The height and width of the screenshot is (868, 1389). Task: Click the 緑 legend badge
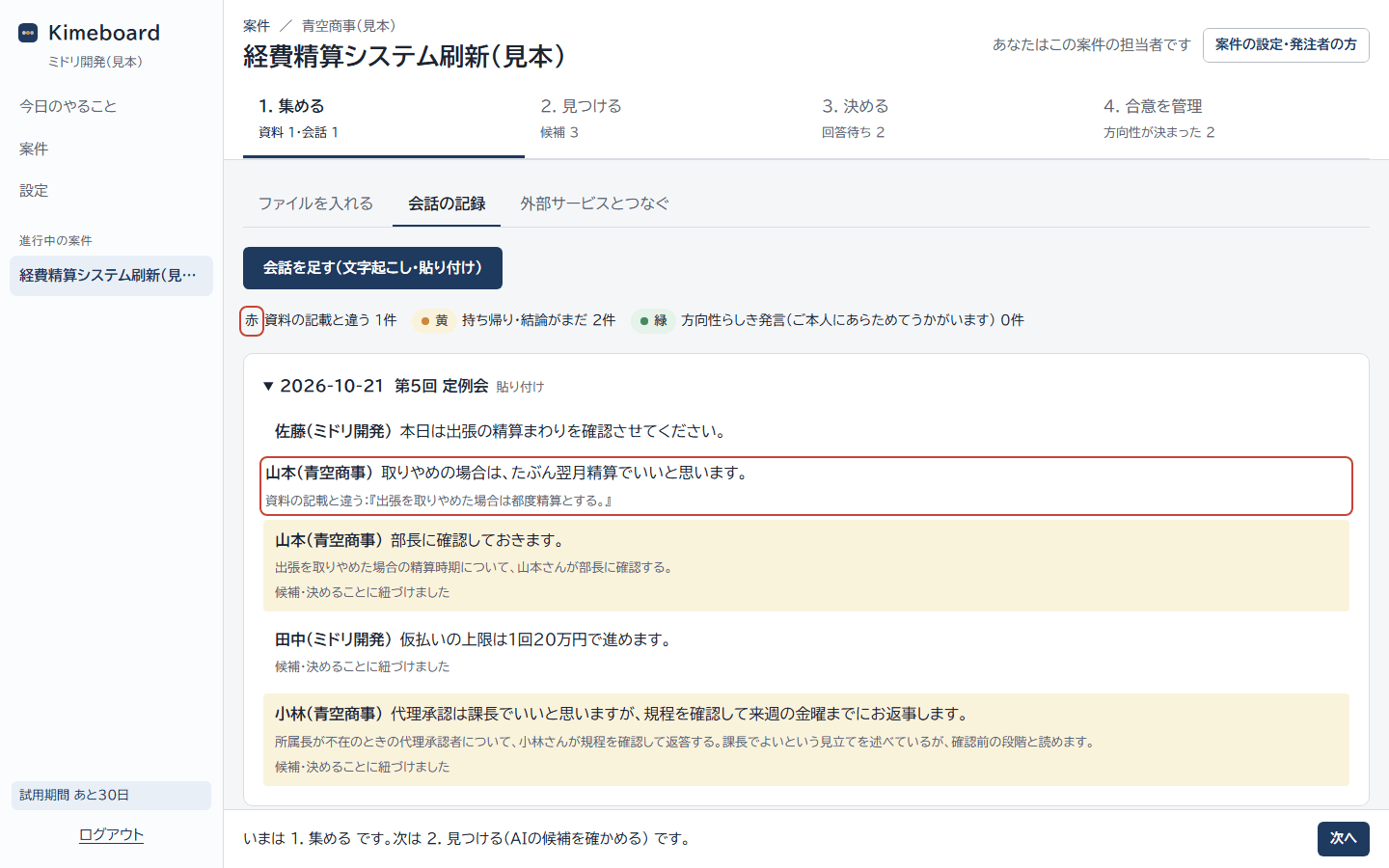coord(653,320)
